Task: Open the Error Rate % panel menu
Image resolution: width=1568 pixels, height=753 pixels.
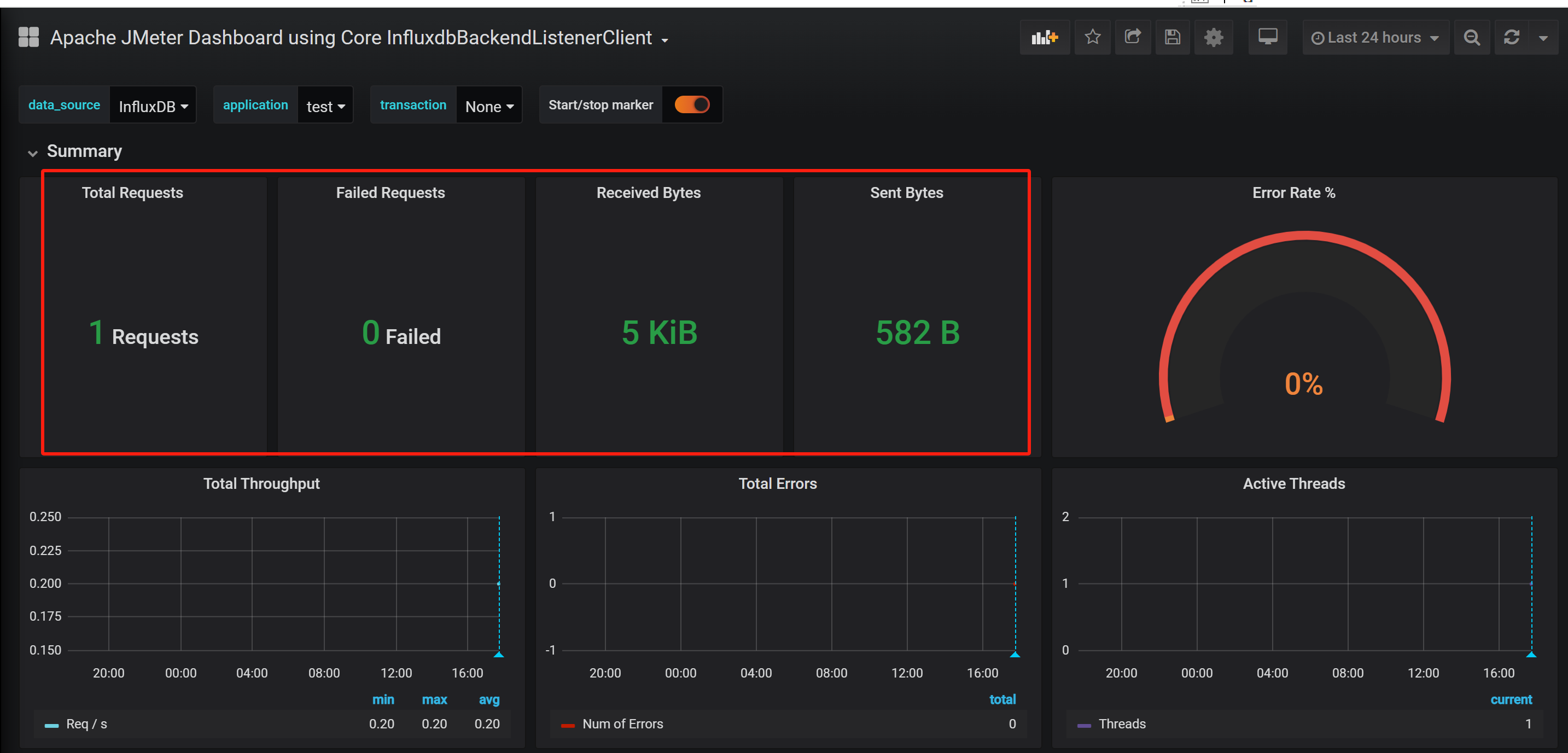Action: point(1293,193)
